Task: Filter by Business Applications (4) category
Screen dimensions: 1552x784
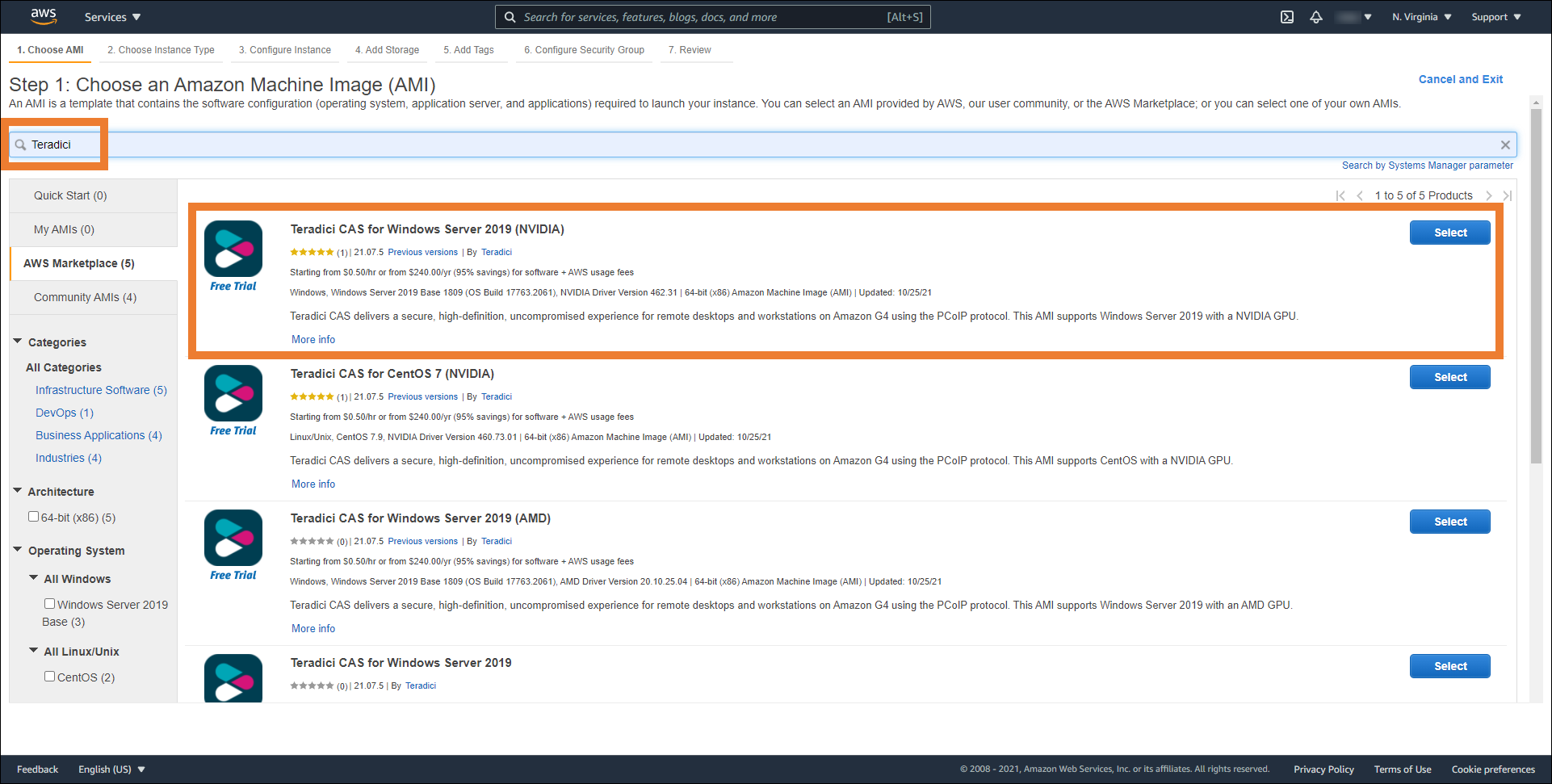Action: tap(99, 435)
